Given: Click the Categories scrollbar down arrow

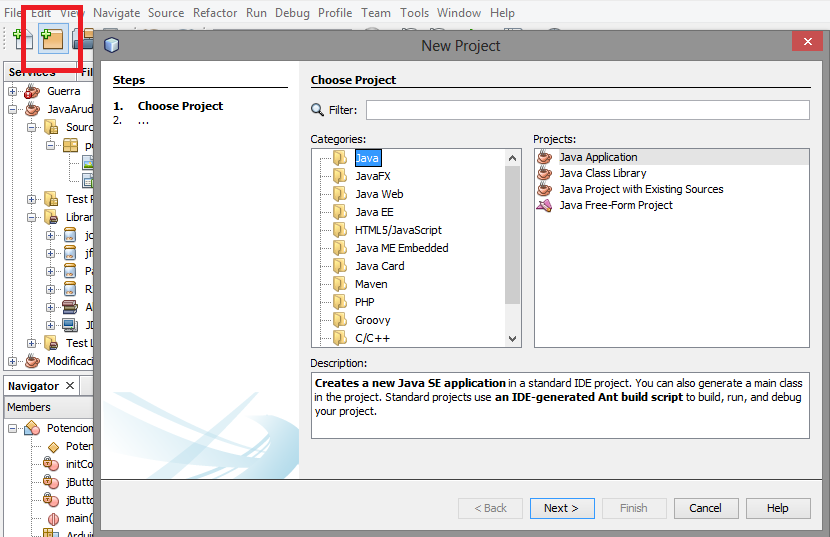Looking at the screenshot, I should tap(512, 338).
